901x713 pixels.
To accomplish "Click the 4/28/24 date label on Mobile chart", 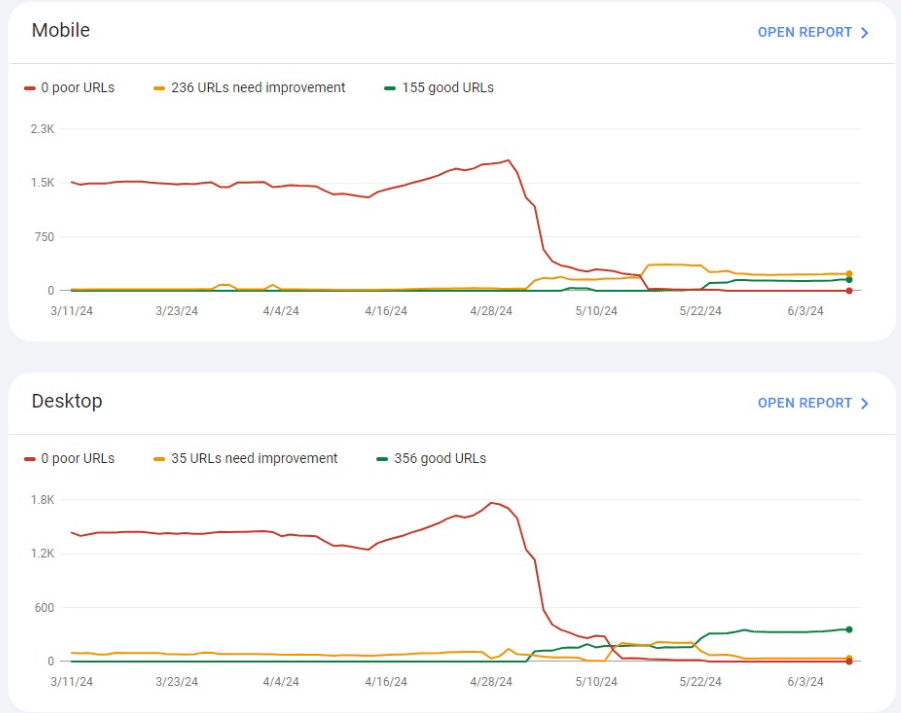I will [491, 311].
